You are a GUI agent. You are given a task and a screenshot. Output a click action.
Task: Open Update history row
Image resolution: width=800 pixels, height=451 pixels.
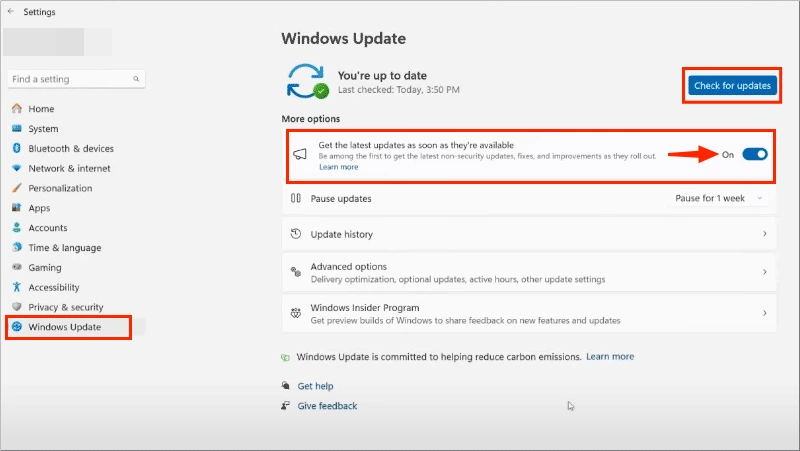click(529, 234)
